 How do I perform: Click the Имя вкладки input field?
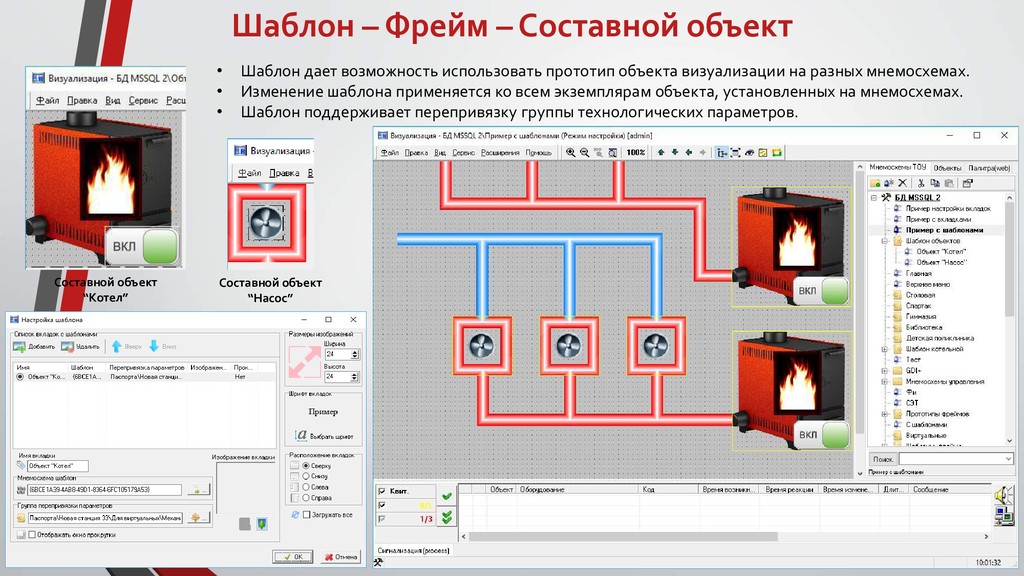[x=57, y=466]
